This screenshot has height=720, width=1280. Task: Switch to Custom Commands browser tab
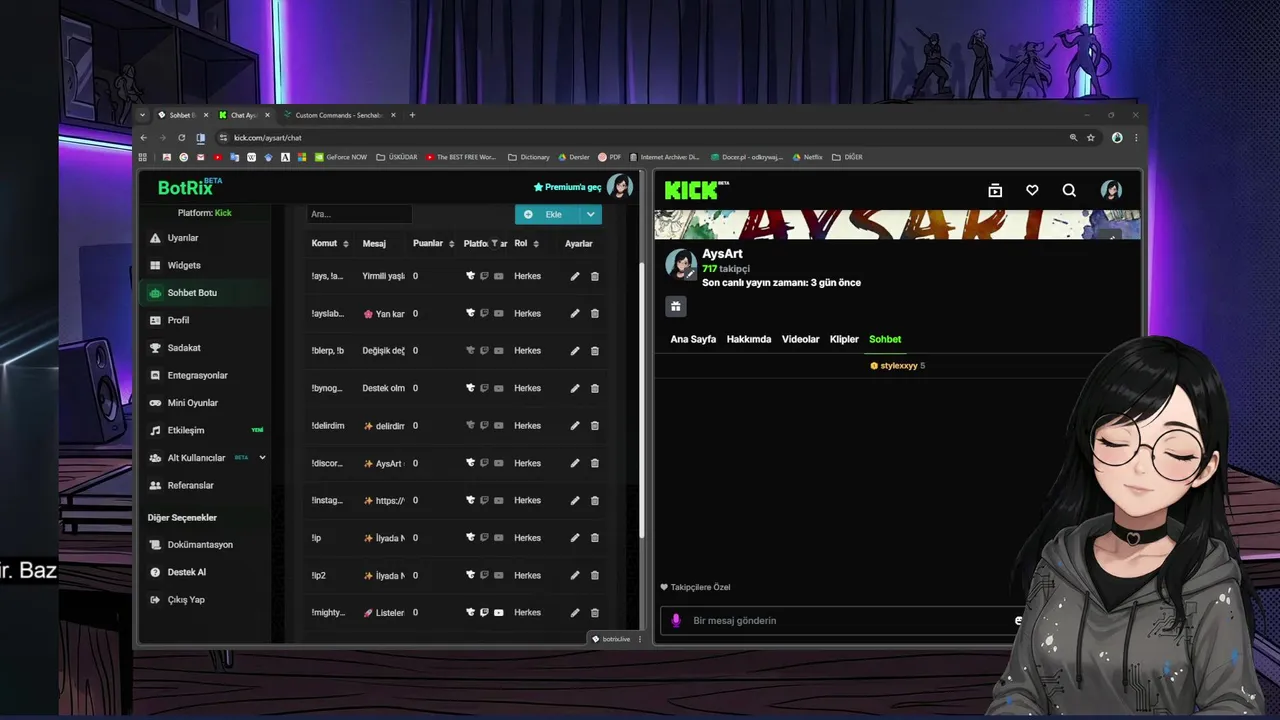[338, 115]
